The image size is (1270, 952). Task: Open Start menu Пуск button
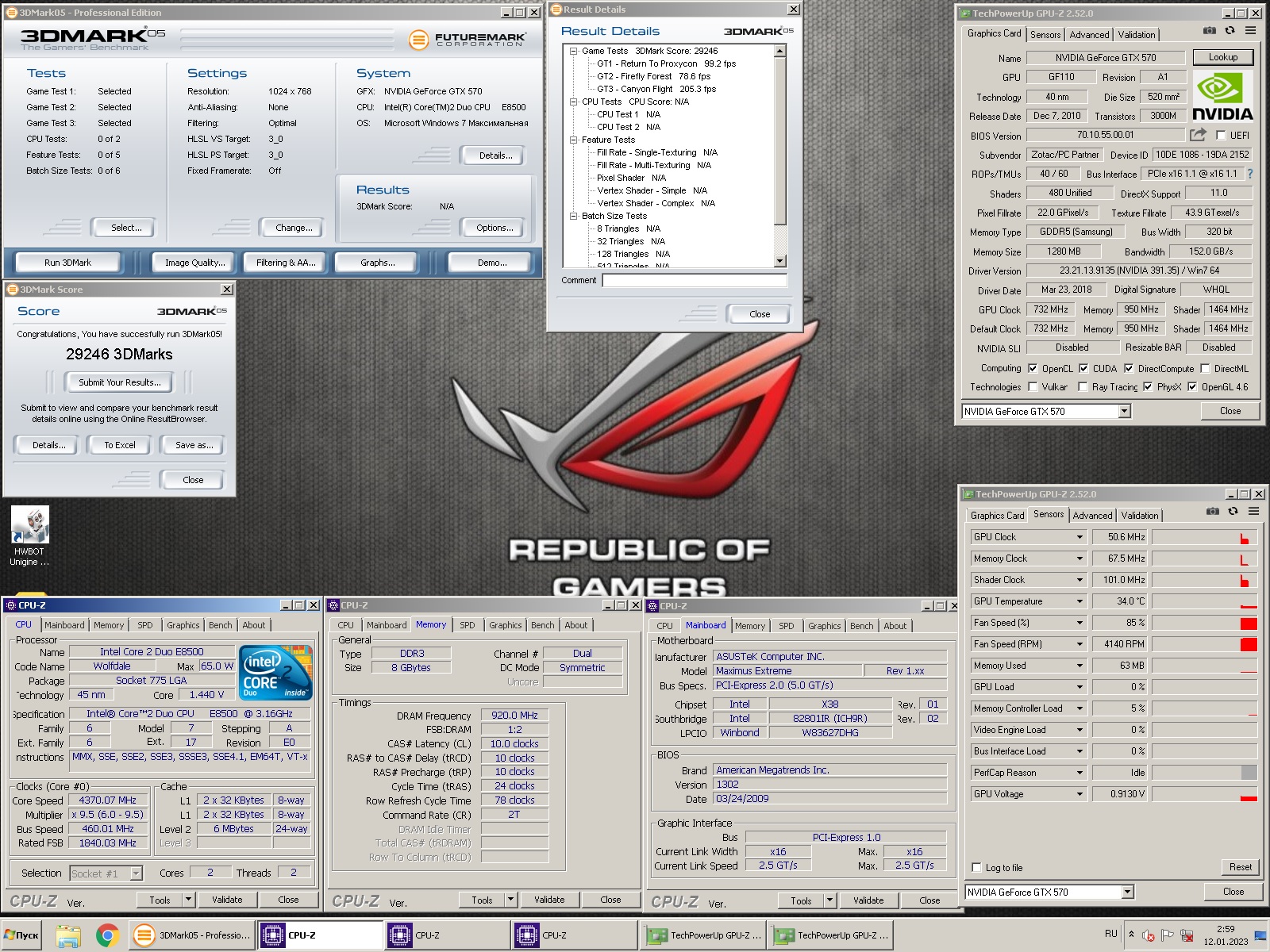pos(21,935)
